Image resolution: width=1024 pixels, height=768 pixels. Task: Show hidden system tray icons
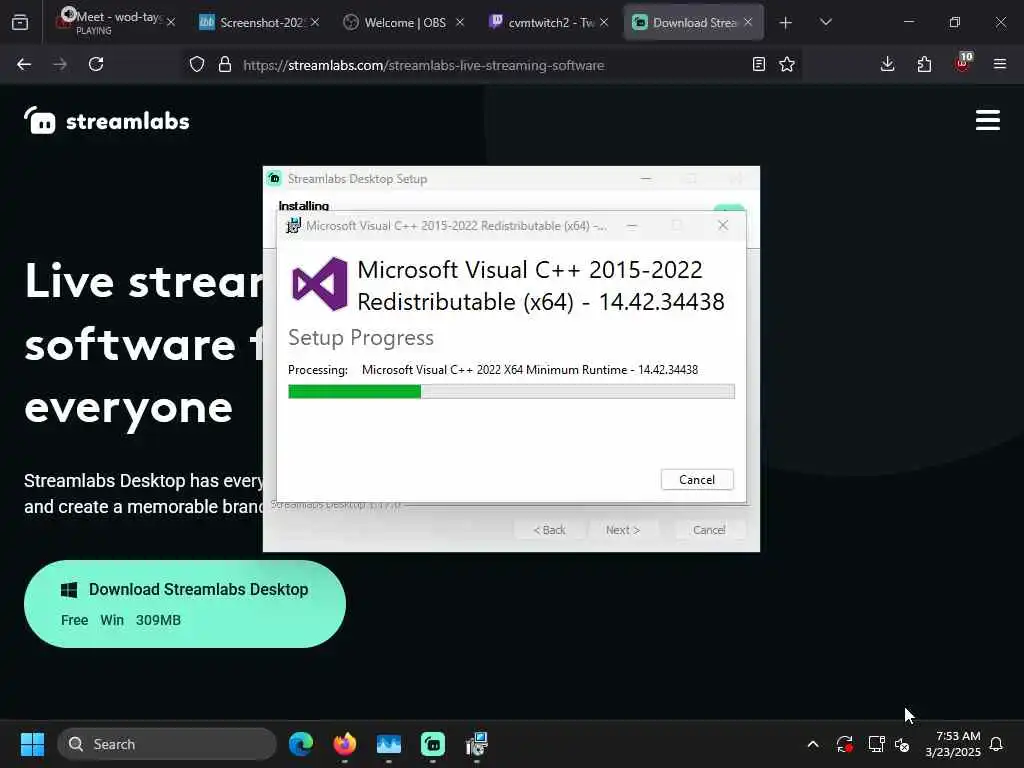[813, 744]
